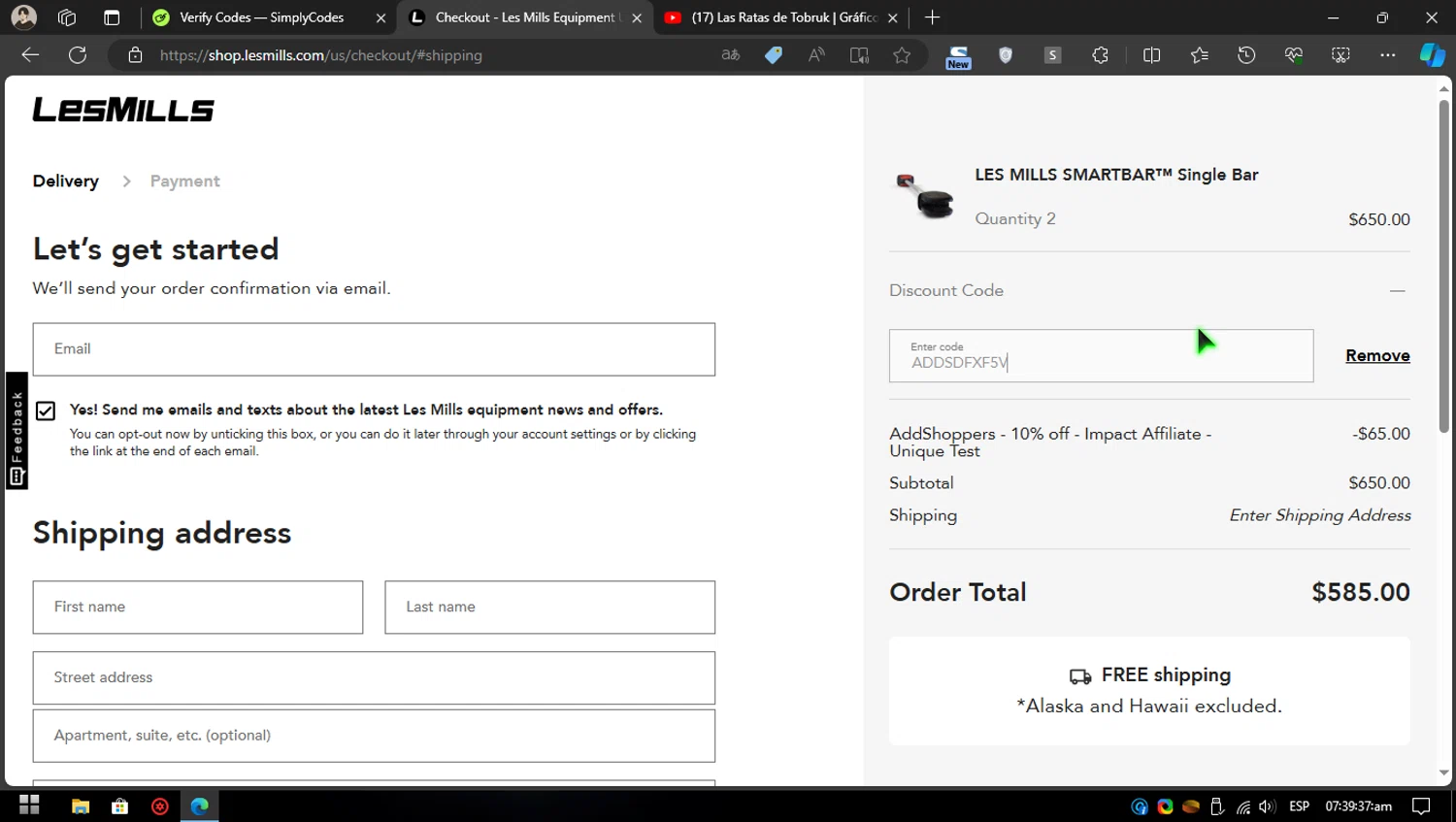Click the Last name field
Viewport: 1456px width, 822px height.
550,608
